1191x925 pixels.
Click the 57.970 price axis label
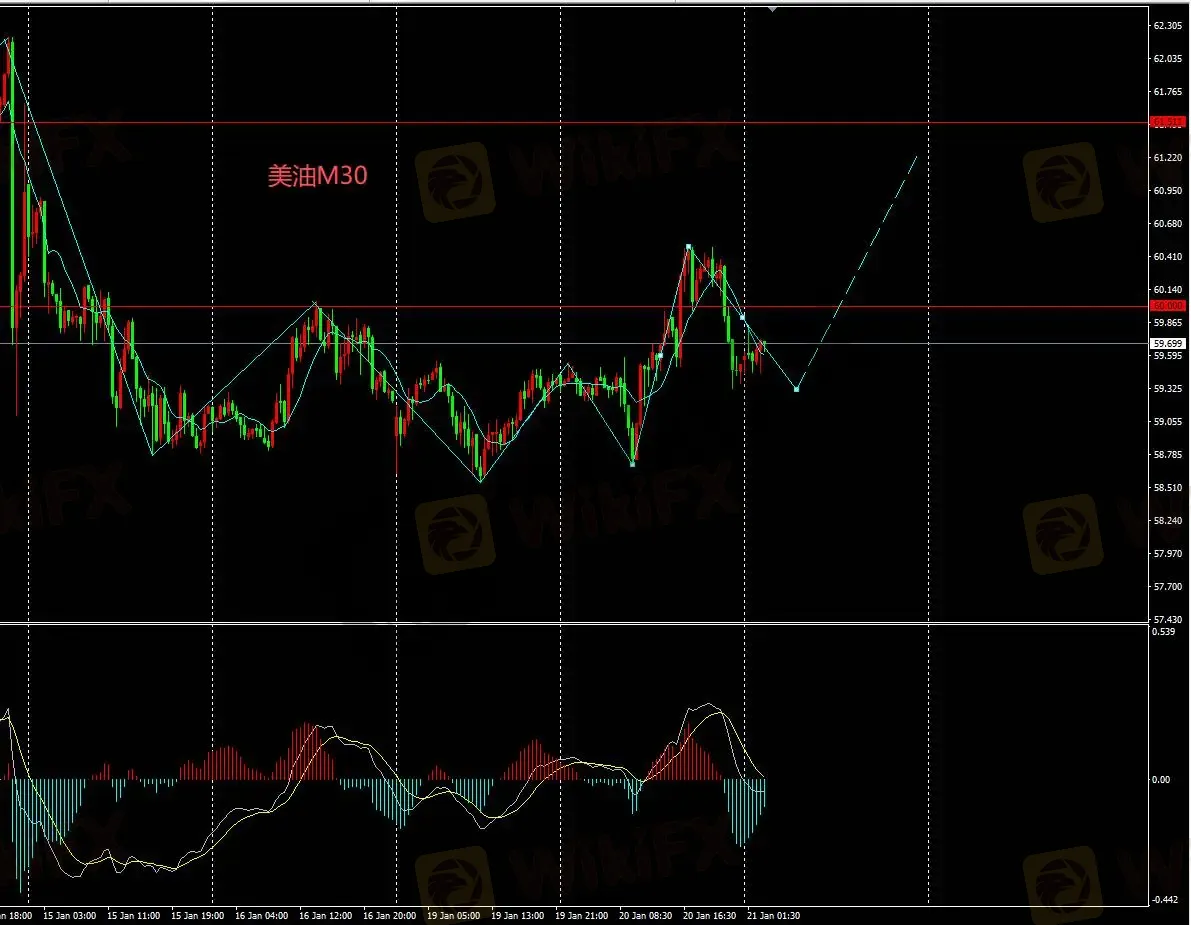1167,554
